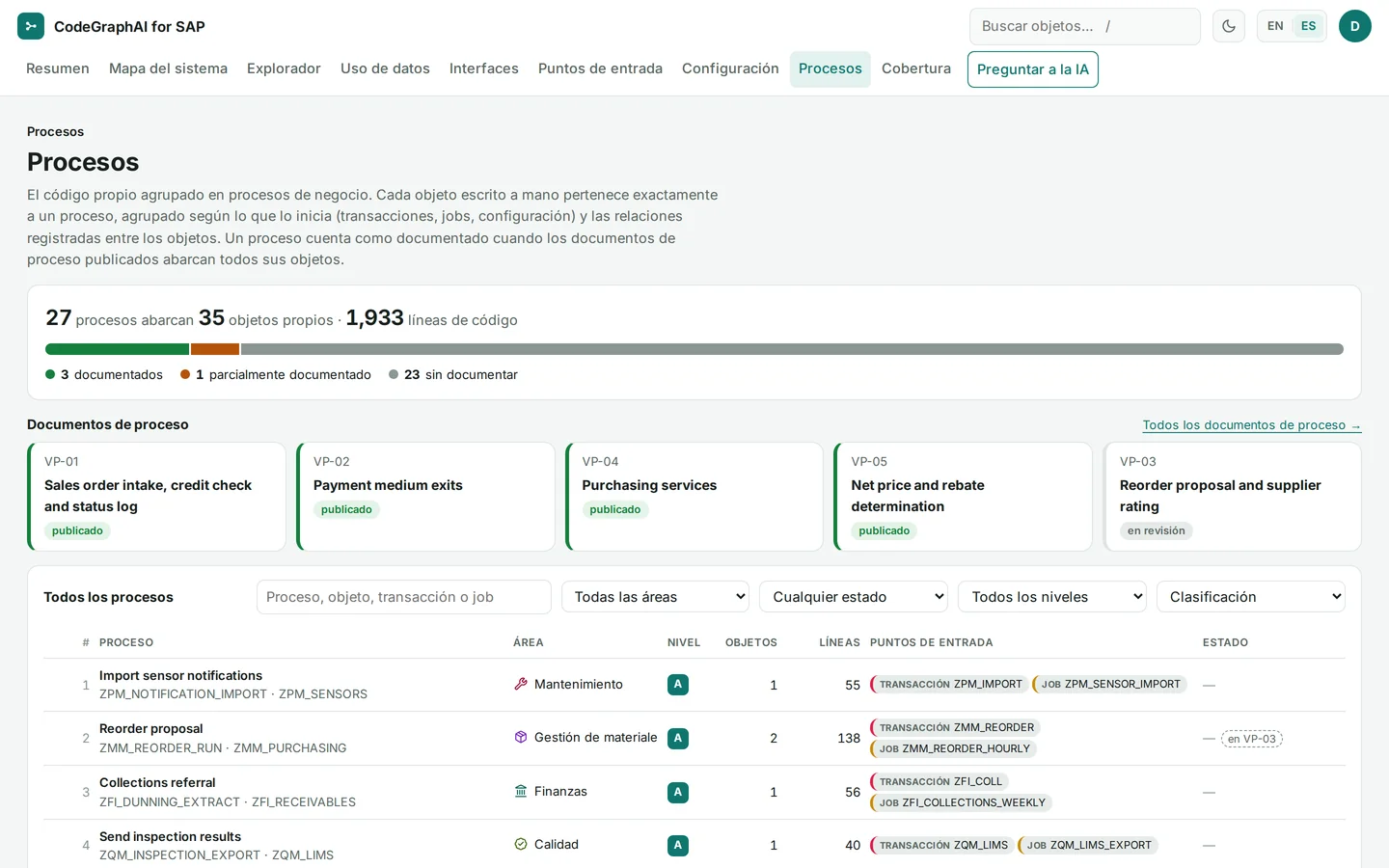Click the Finanzas bank icon
Screen dimensions: 1389x868
[521, 791]
